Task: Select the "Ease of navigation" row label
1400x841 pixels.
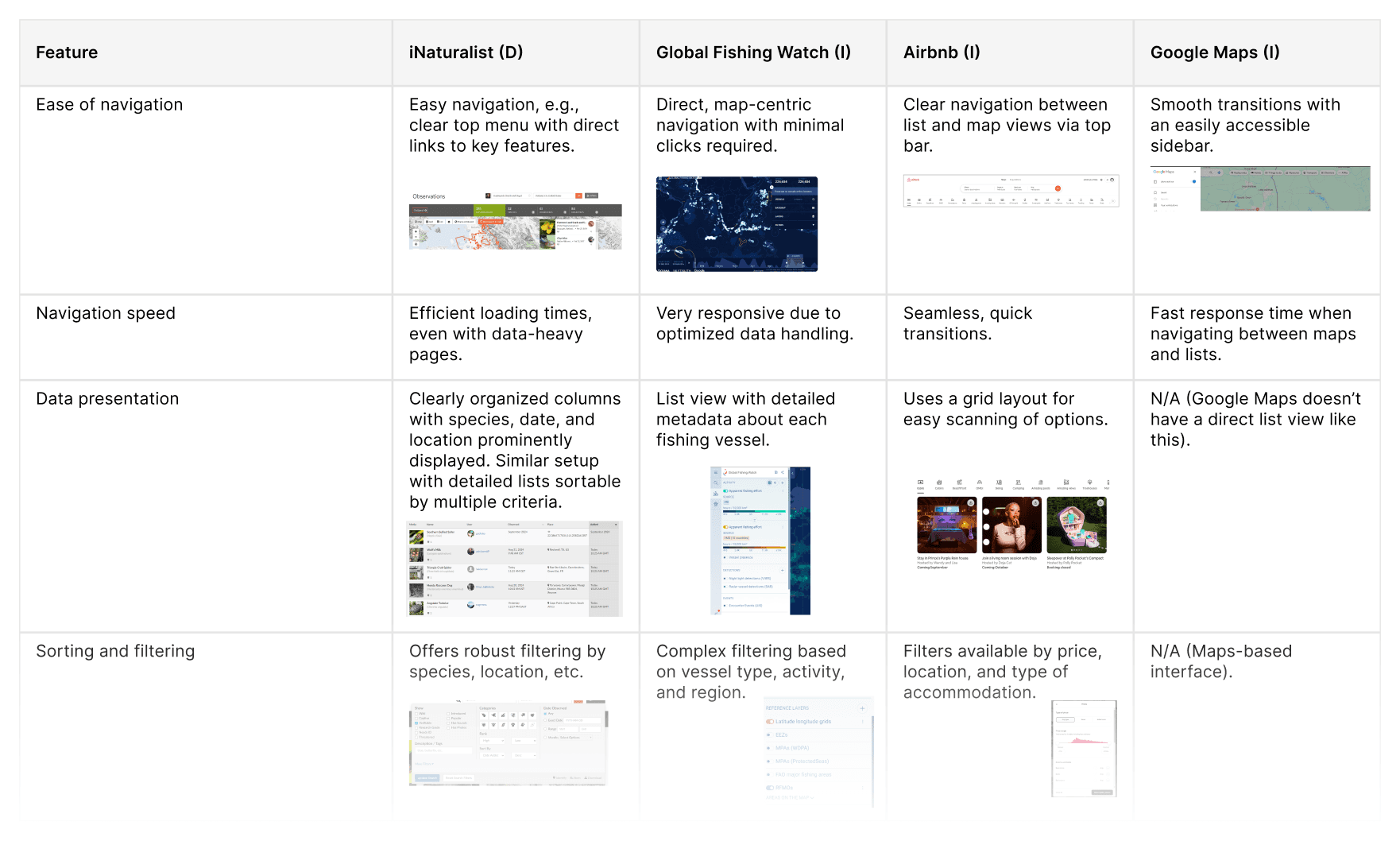Action: [110, 105]
